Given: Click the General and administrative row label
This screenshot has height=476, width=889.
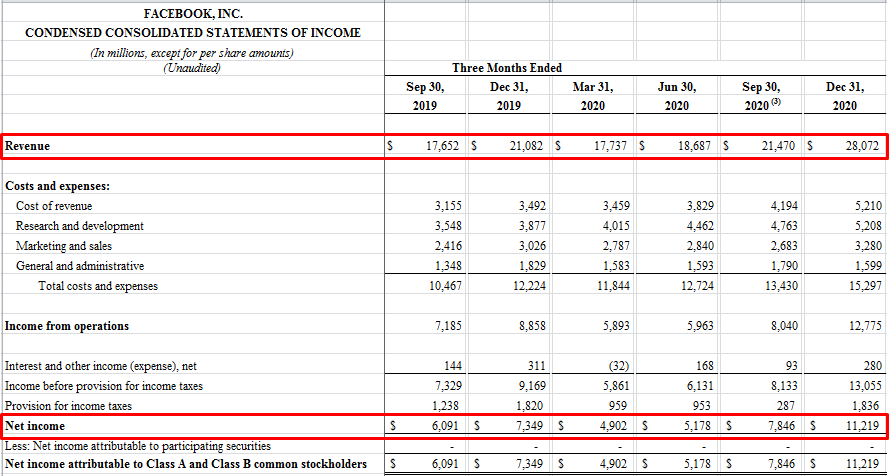Looking at the screenshot, I should tap(79, 266).
